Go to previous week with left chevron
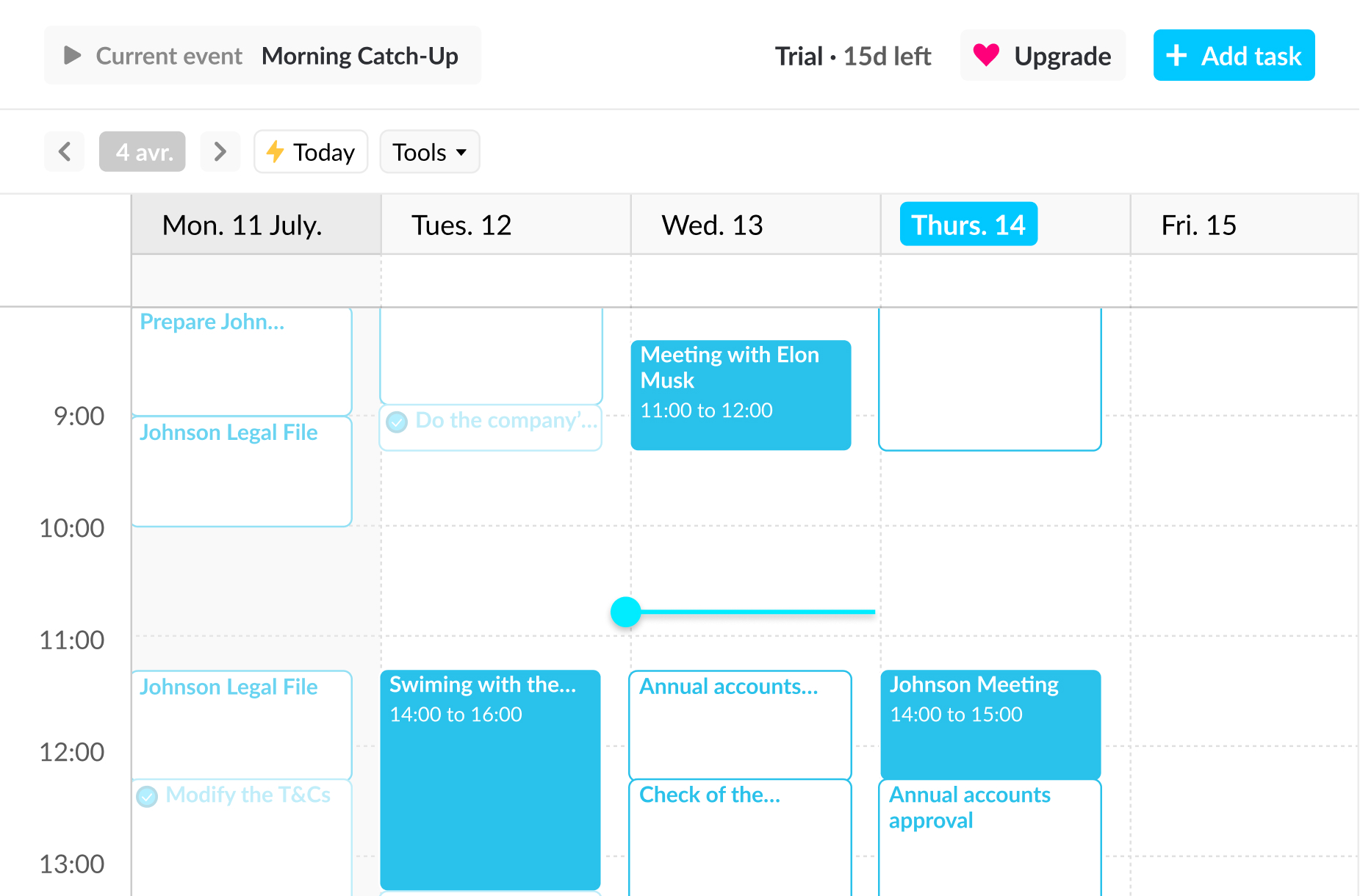 click(65, 152)
